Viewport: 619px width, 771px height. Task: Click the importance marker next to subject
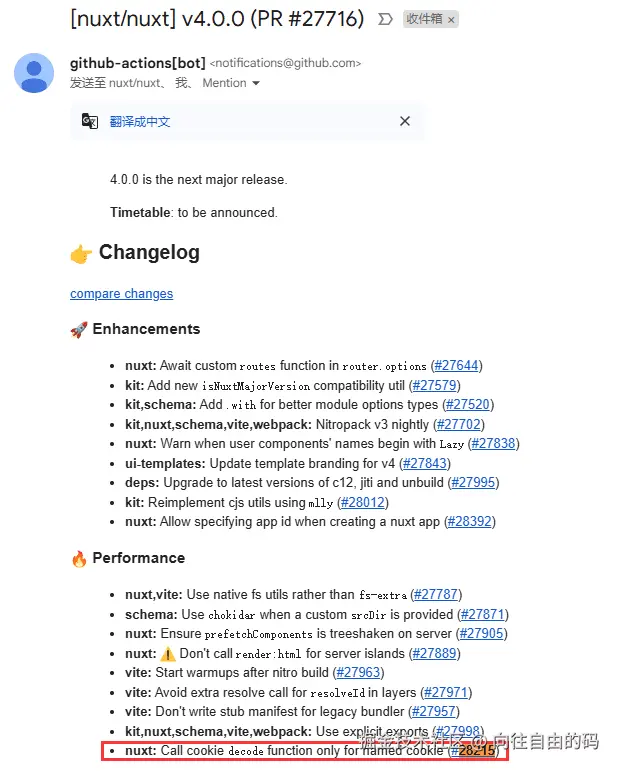[x=385, y=20]
